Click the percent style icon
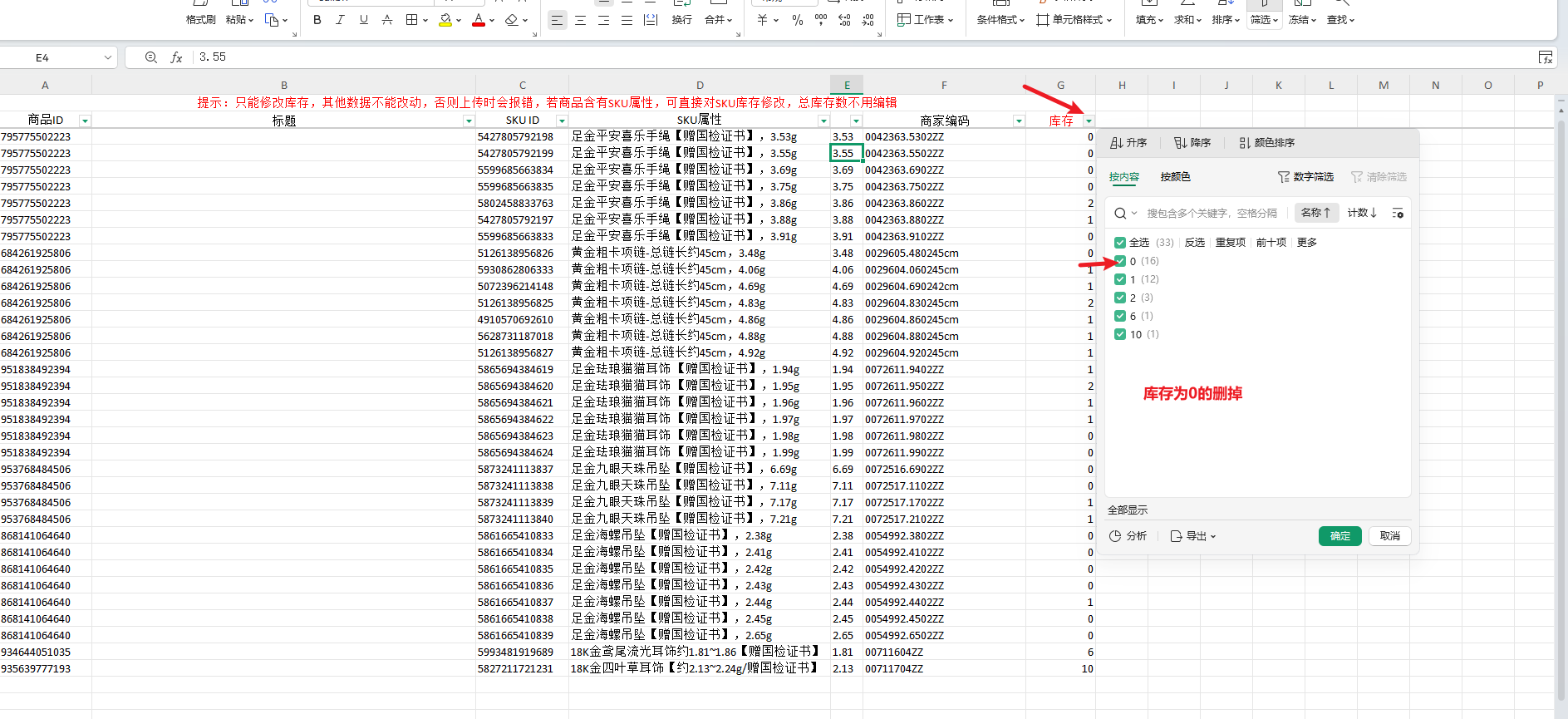 [798, 20]
